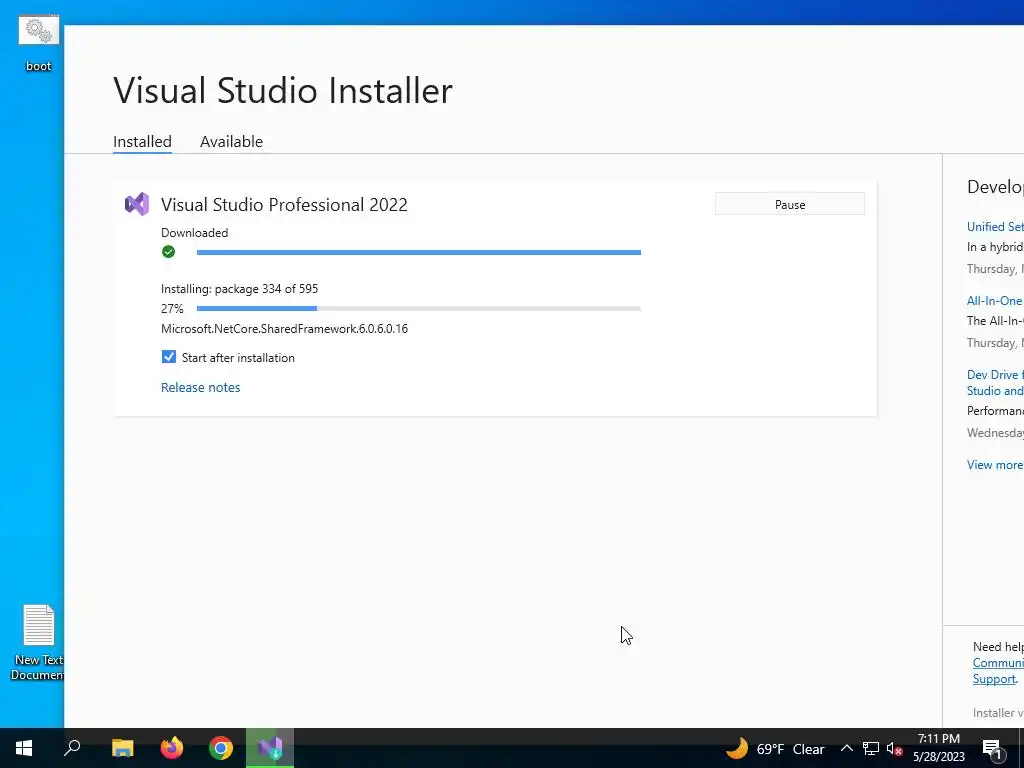
Task: Select the New Text Document desktop file
Action: pyautogui.click(x=38, y=643)
